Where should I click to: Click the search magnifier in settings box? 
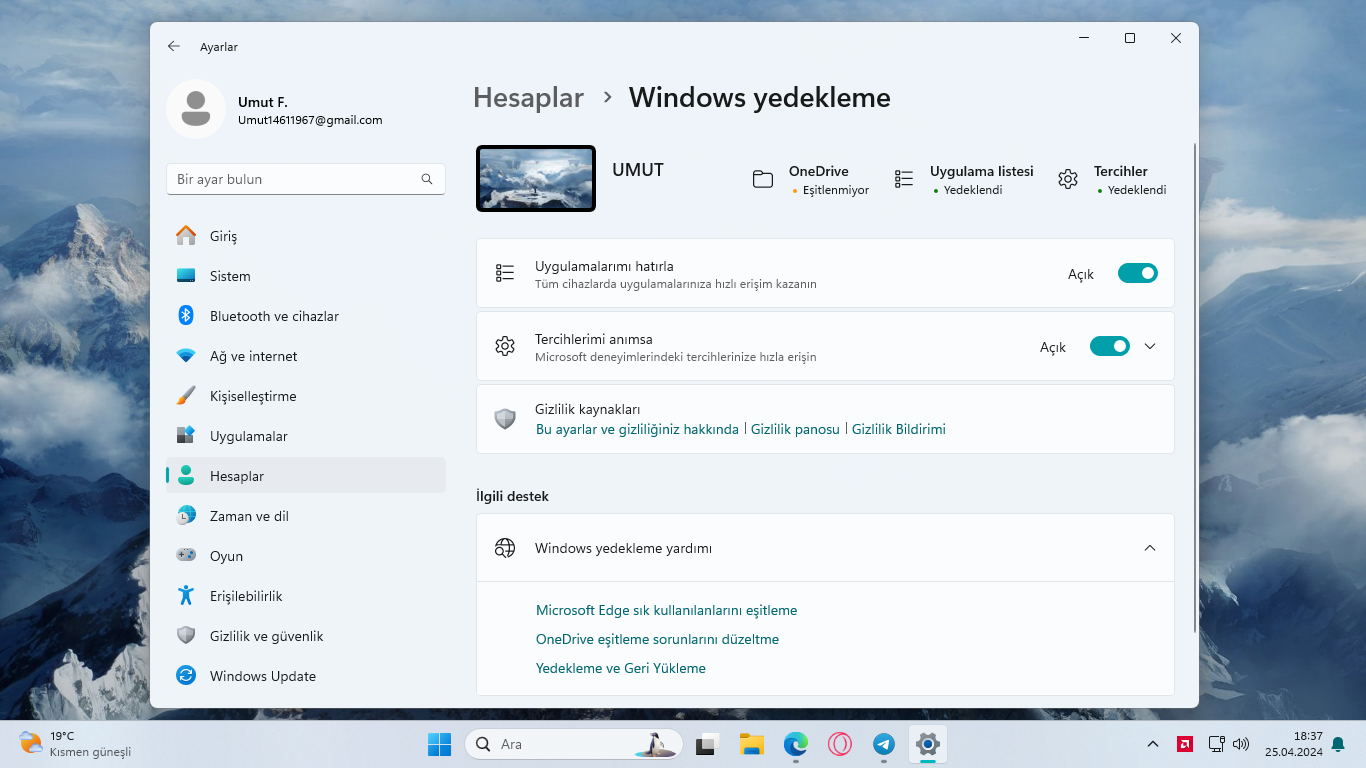(x=427, y=179)
